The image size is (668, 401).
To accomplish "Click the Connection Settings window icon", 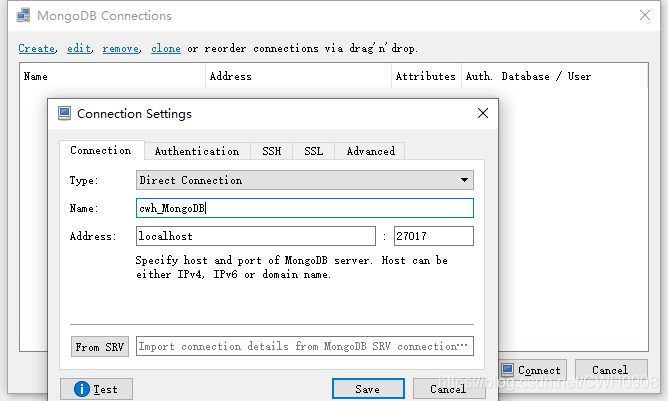I will (x=64, y=113).
